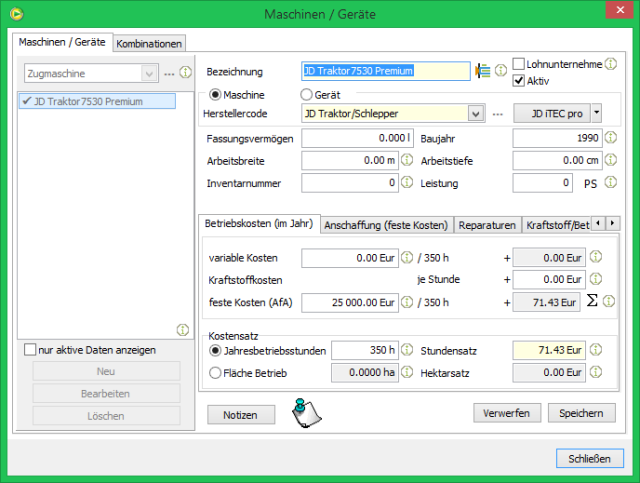Viewport: 640px width, 483px height.
Task: Enable the Lohnunternehmen checkbox
Action: click(519, 64)
